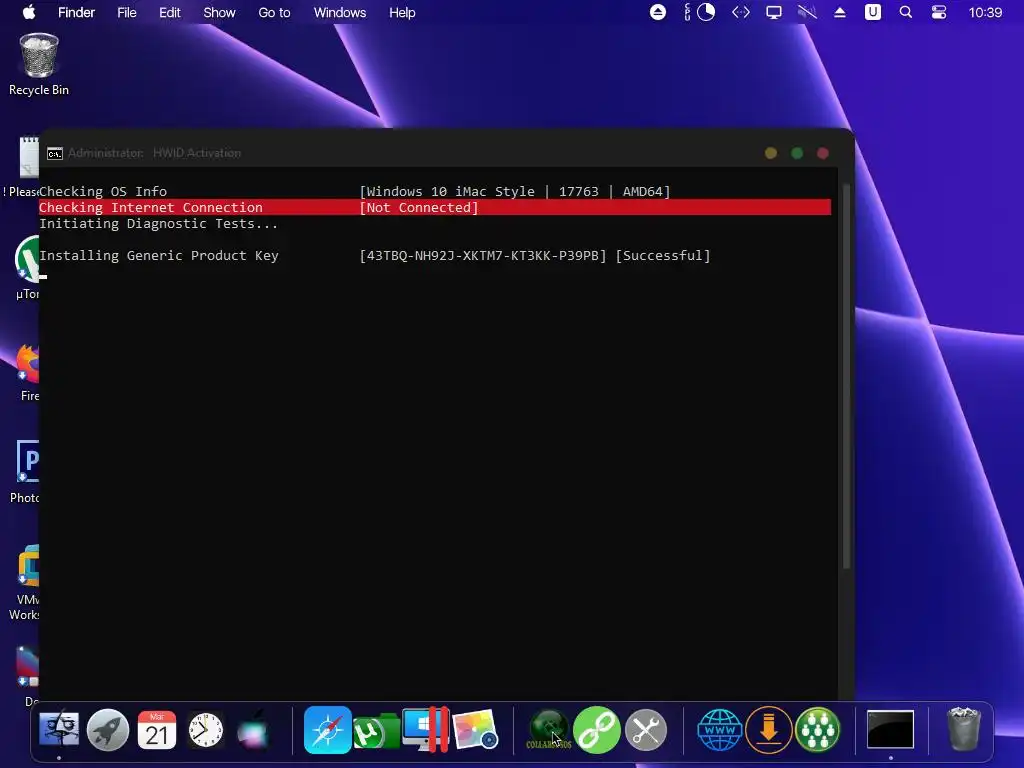The width and height of the screenshot is (1024, 768).
Task: Click the console window vertical scrollbar
Action: click(x=846, y=377)
